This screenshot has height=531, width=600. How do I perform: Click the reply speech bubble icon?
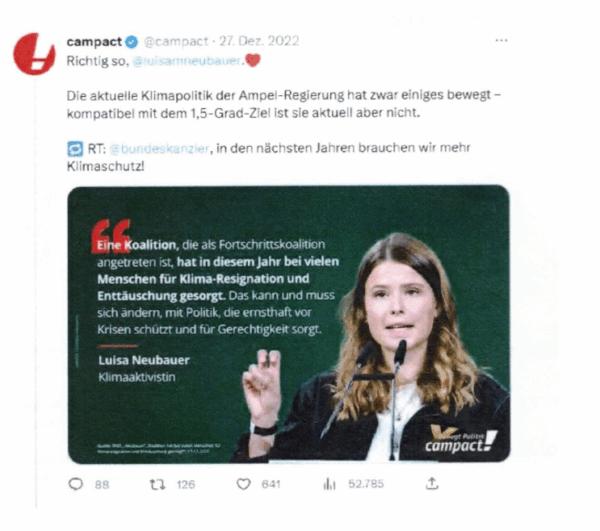(75, 484)
